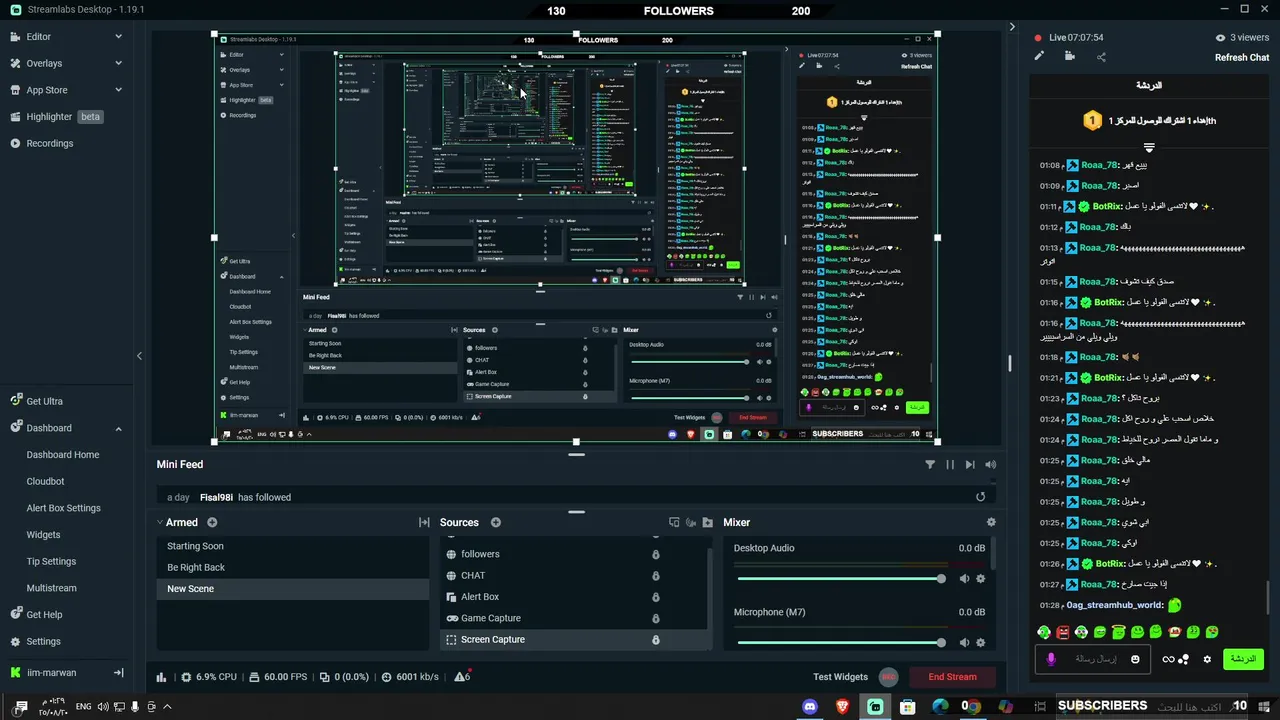Toggle lock on Screen Capture source

tap(656, 640)
